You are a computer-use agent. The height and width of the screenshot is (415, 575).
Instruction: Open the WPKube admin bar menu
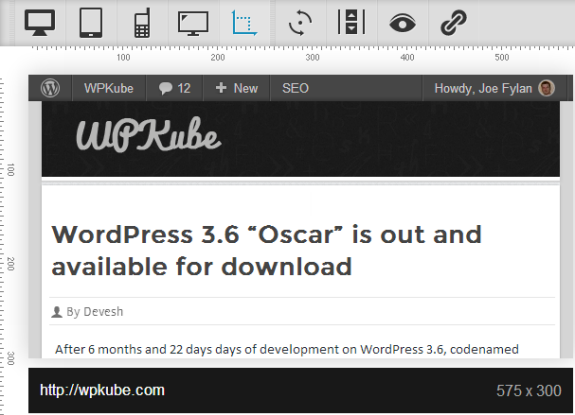tap(109, 88)
